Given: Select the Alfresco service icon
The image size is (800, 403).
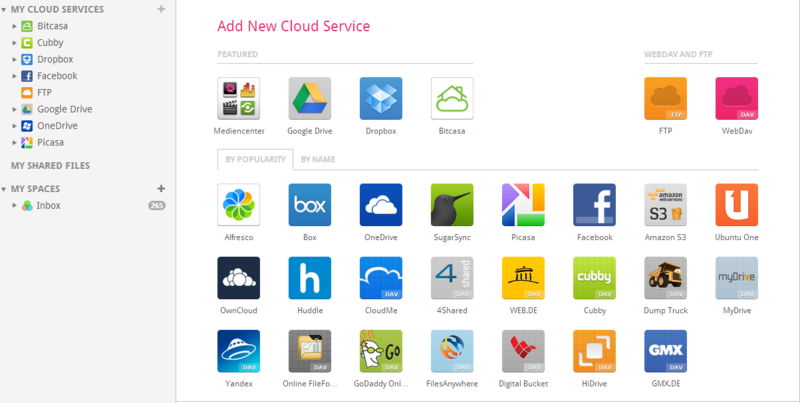Looking at the screenshot, I should [x=238, y=205].
